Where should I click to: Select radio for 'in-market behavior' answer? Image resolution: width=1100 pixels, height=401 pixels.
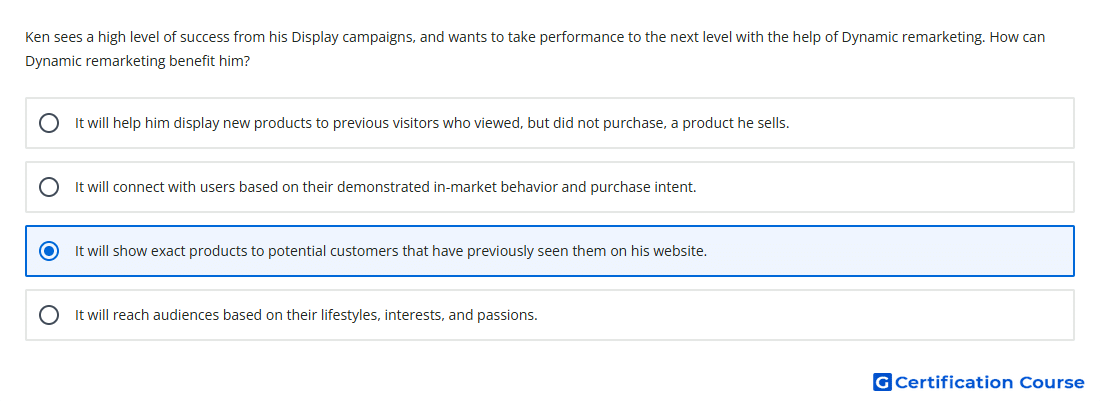[49, 187]
